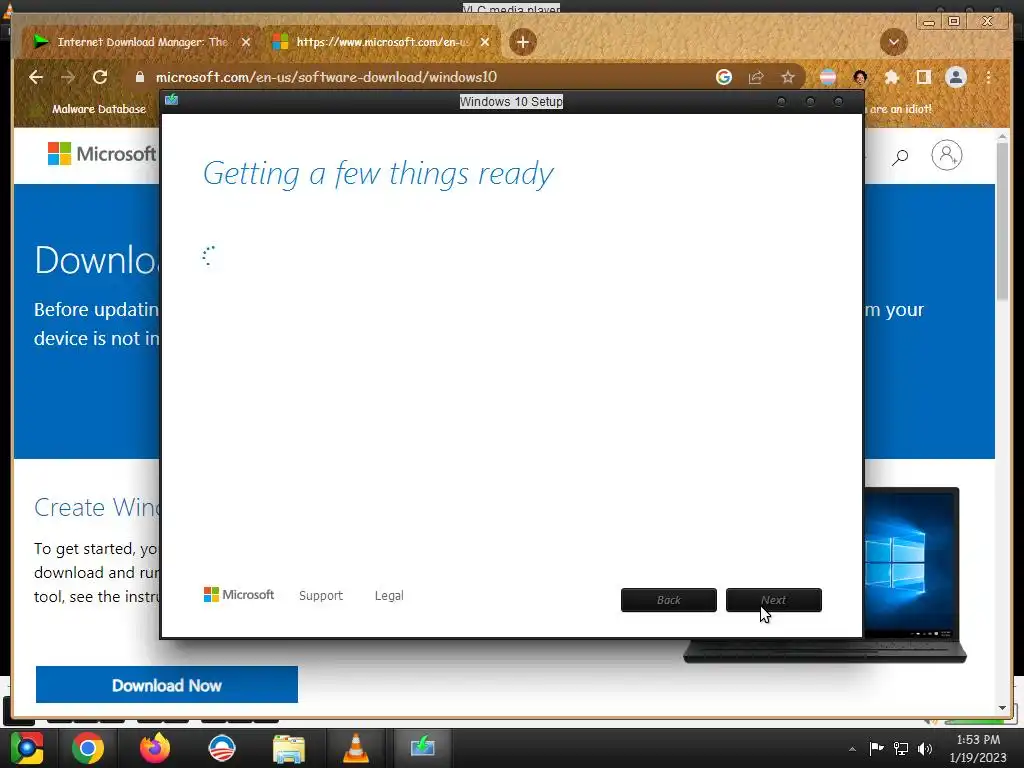Image resolution: width=1024 pixels, height=768 pixels.
Task: Click Next in Windows 10 Setup
Action: (x=774, y=600)
